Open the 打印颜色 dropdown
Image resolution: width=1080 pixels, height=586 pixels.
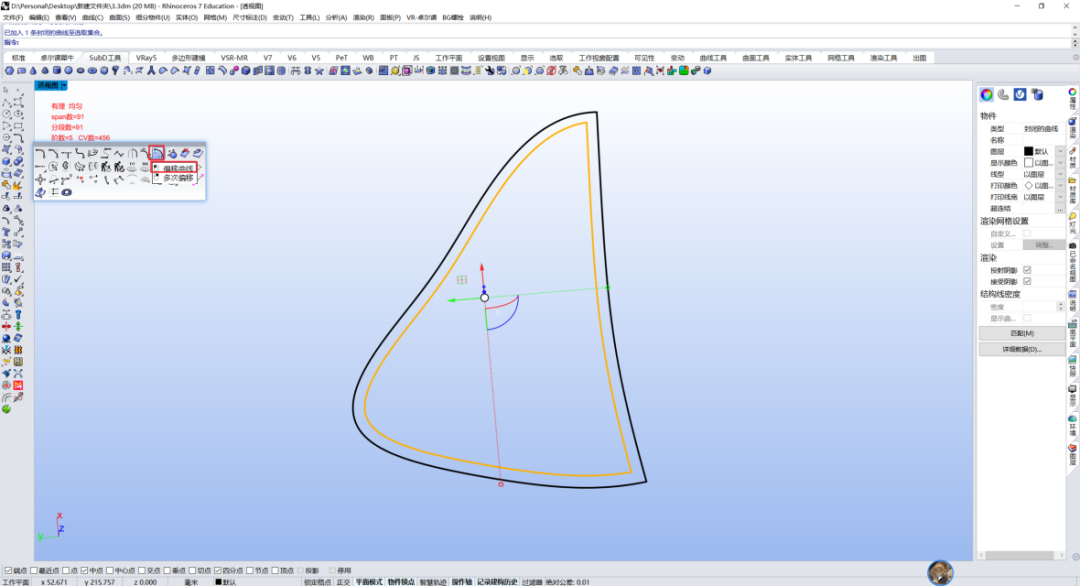[1060, 186]
